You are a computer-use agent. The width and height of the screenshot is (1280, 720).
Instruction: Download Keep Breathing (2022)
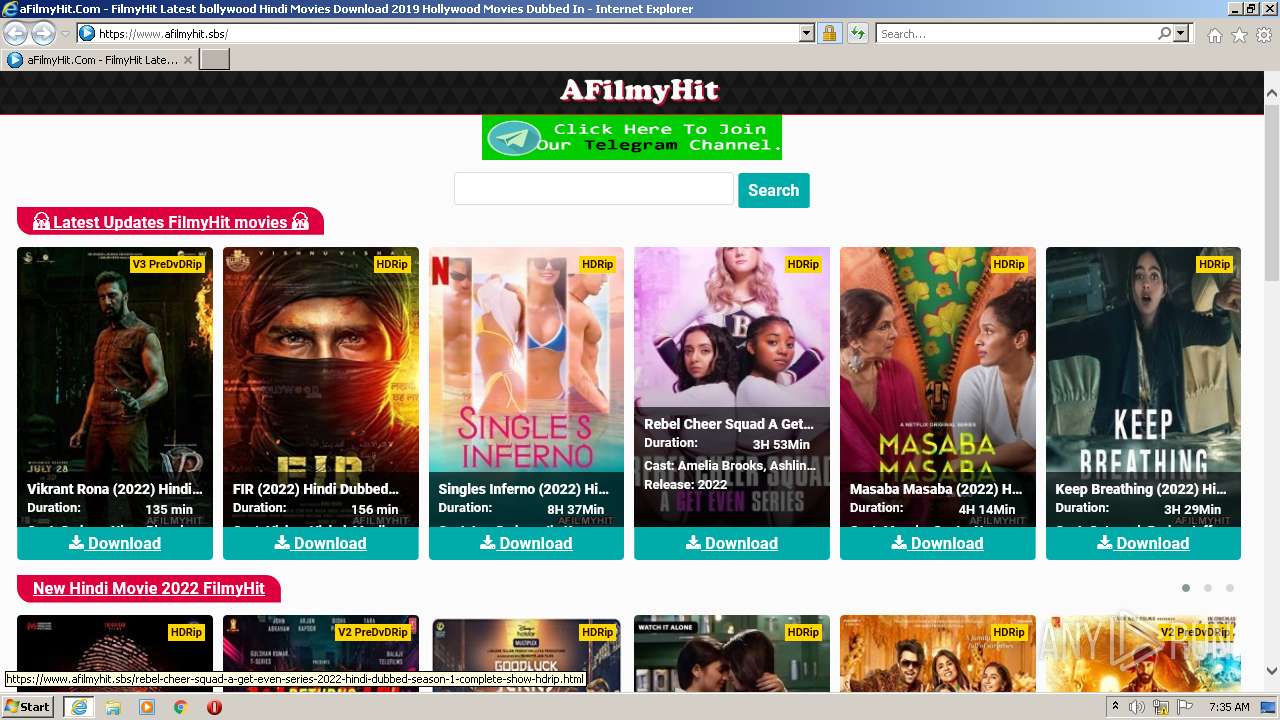[1143, 543]
